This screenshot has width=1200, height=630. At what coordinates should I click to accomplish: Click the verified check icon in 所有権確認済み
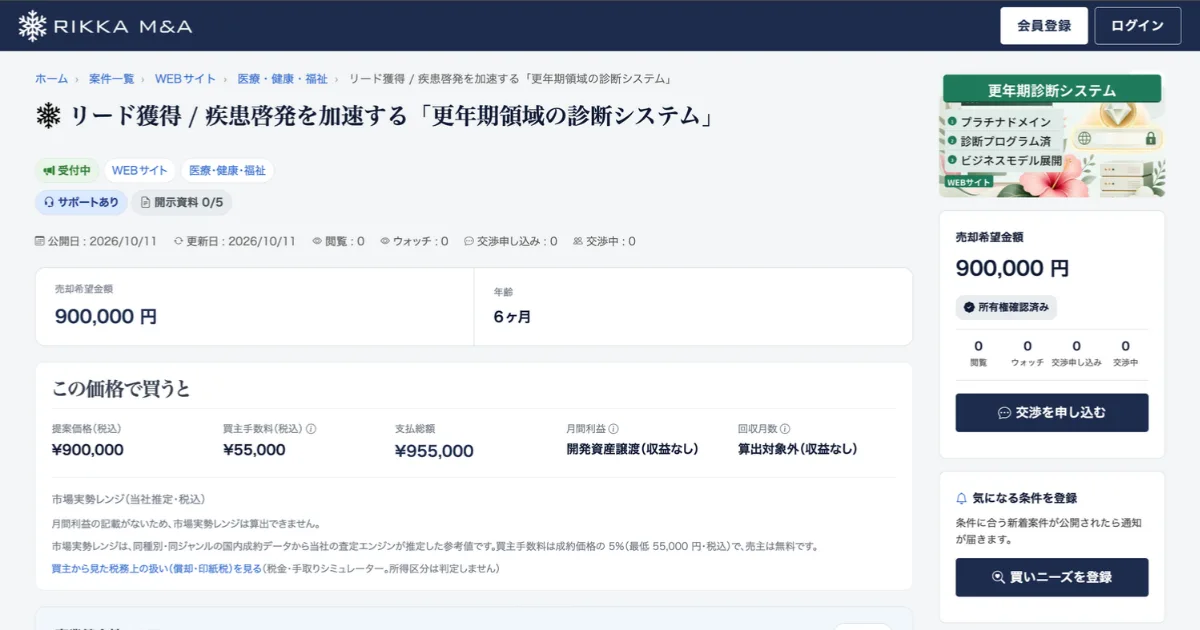click(x=969, y=307)
